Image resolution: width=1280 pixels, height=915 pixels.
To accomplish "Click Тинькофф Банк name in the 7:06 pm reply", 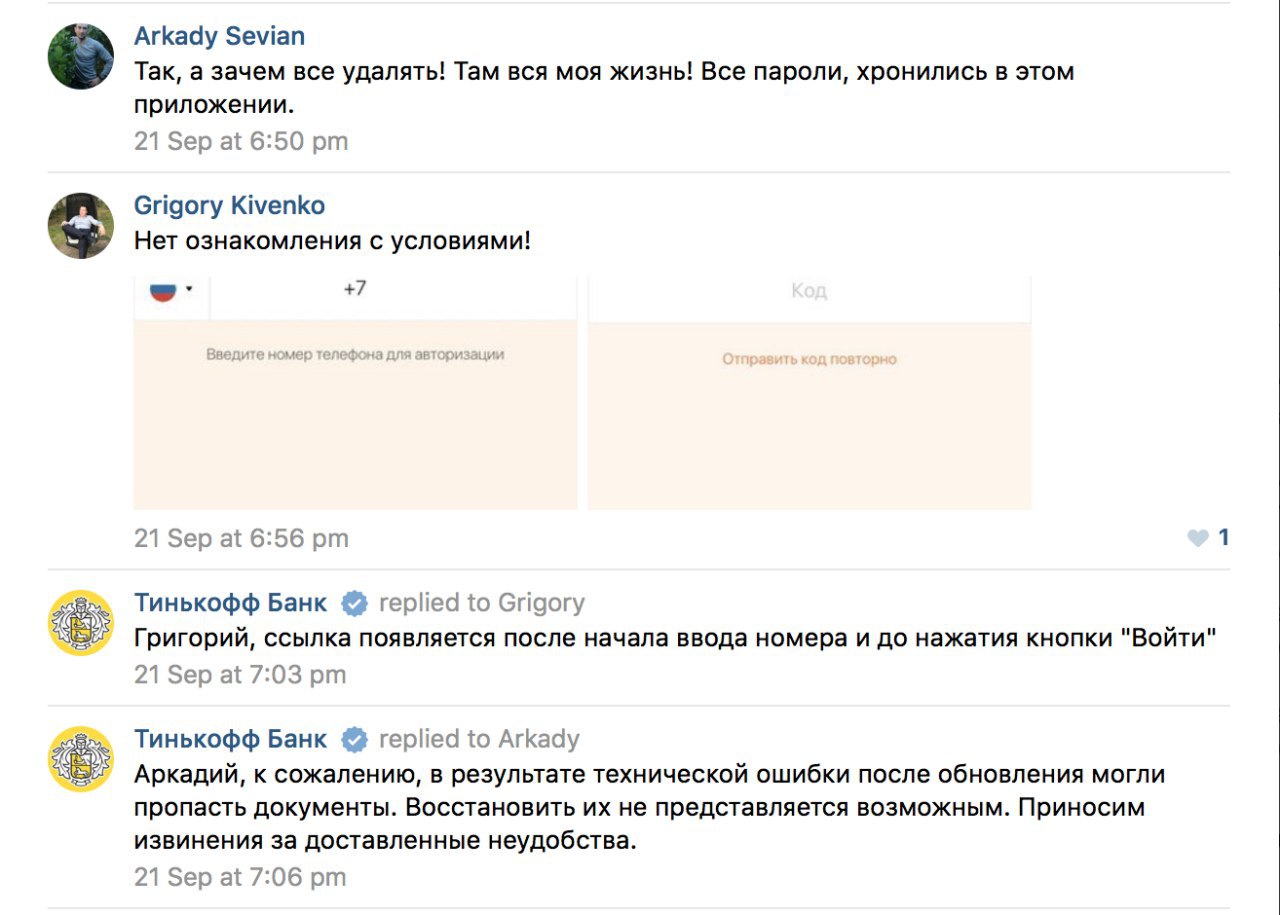I will [230, 739].
